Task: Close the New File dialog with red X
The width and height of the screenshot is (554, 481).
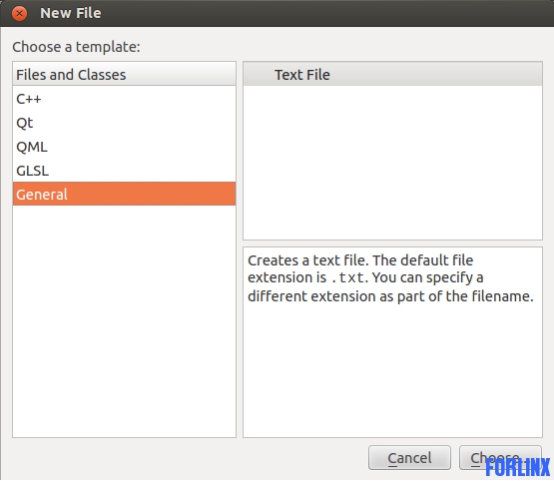Action: [19, 13]
